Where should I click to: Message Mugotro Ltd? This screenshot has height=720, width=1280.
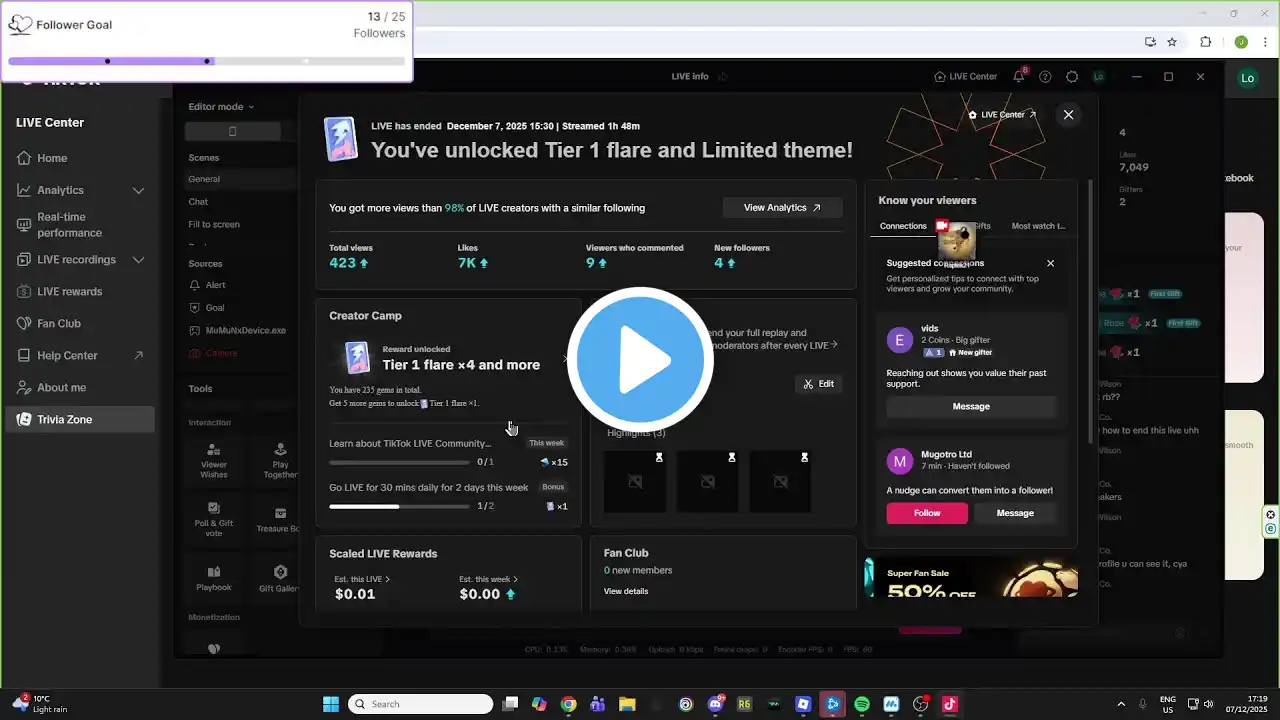click(x=1015, y=513)
